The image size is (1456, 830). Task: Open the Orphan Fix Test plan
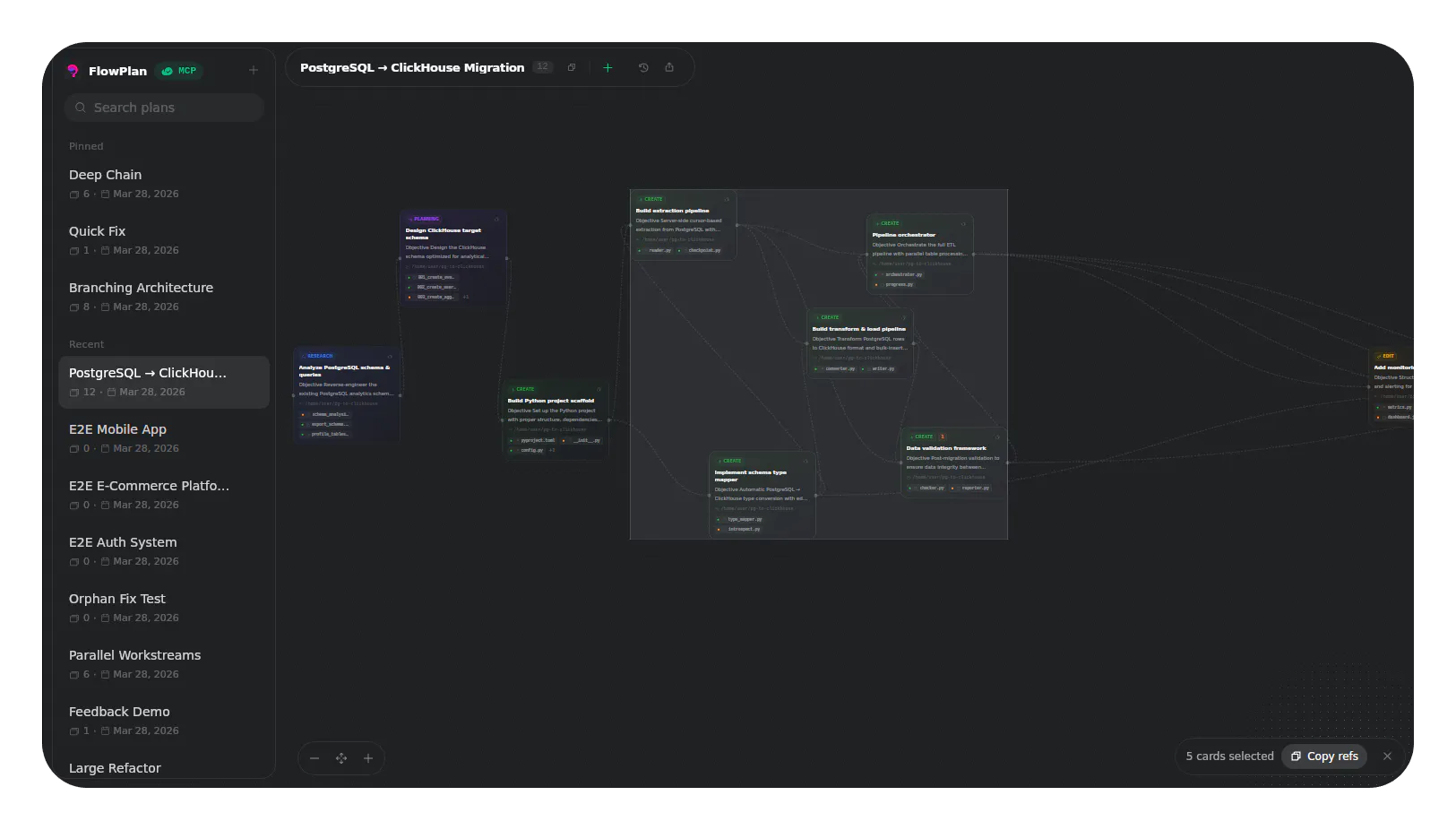click(x=164, y=607)
